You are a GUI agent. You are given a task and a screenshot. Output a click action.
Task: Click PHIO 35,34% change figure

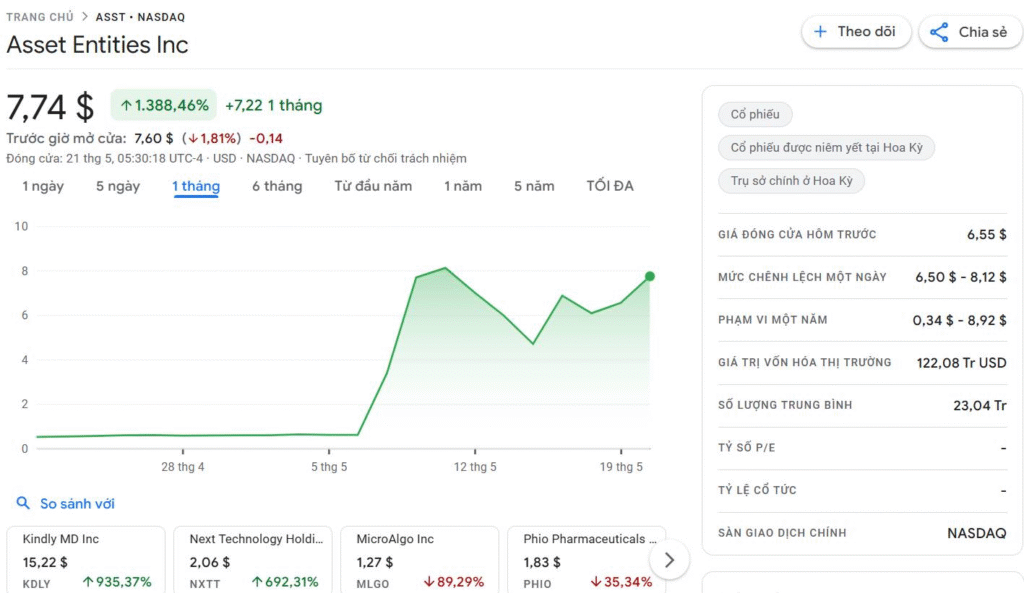pos(621,582)
